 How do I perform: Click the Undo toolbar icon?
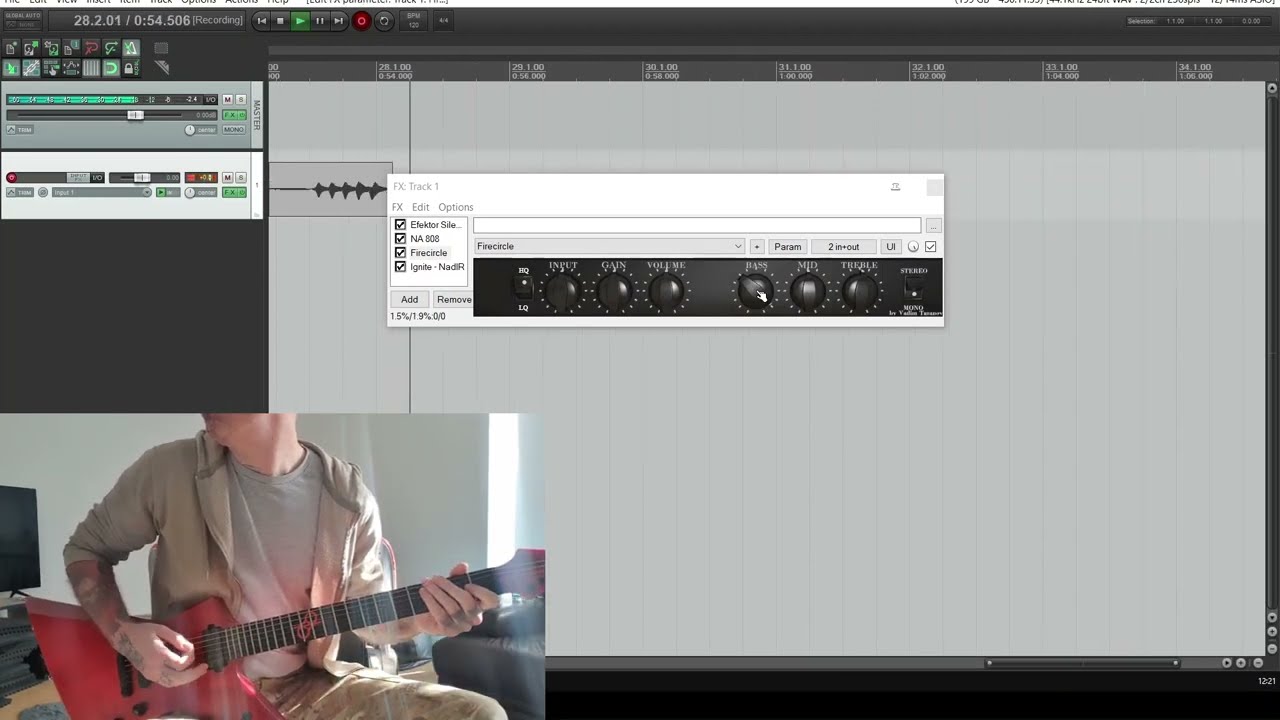pyautogui.click(x=91, y=48)
